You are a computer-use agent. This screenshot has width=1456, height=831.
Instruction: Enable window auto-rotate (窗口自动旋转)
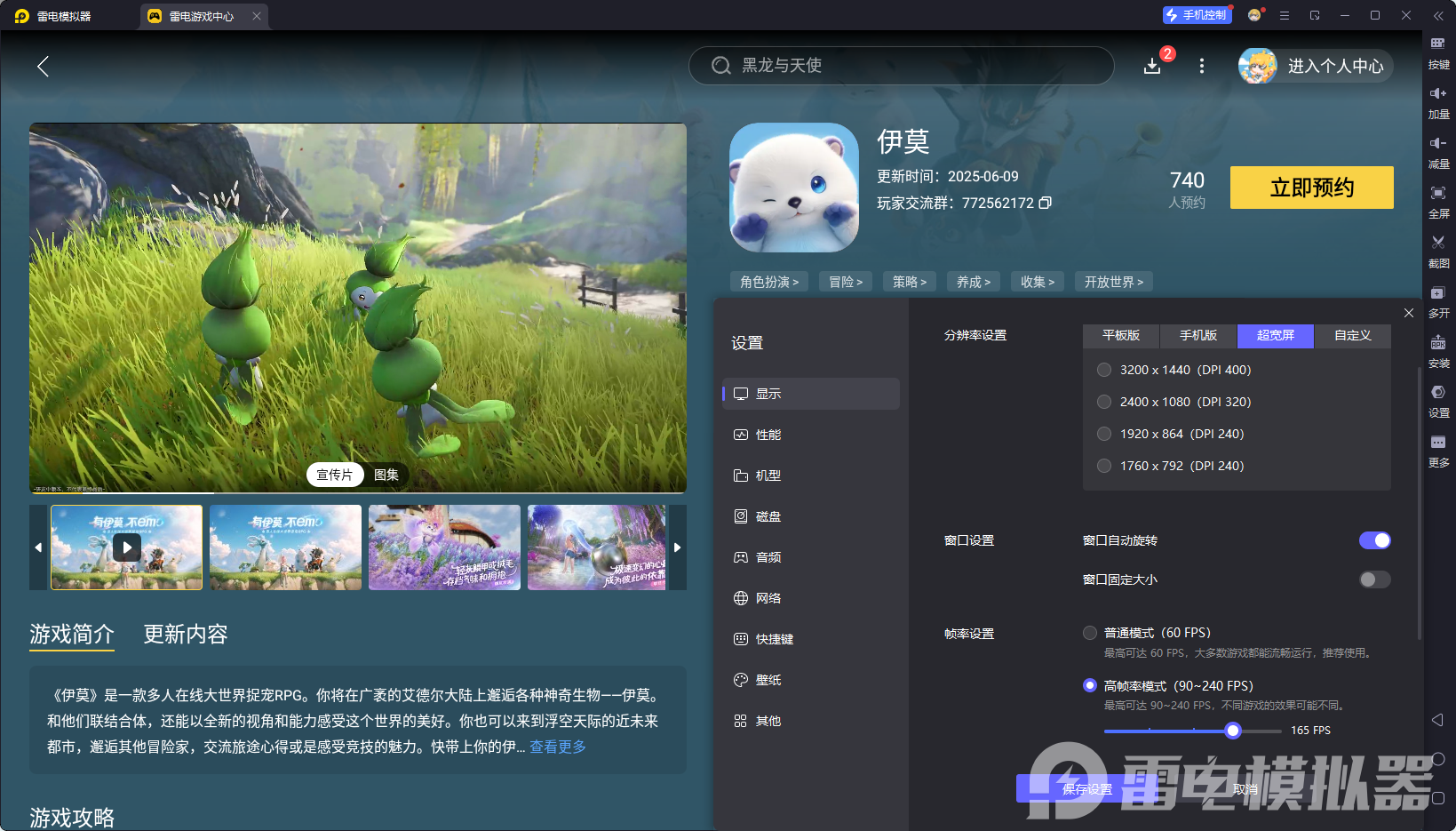click(x=1374, y=539)
